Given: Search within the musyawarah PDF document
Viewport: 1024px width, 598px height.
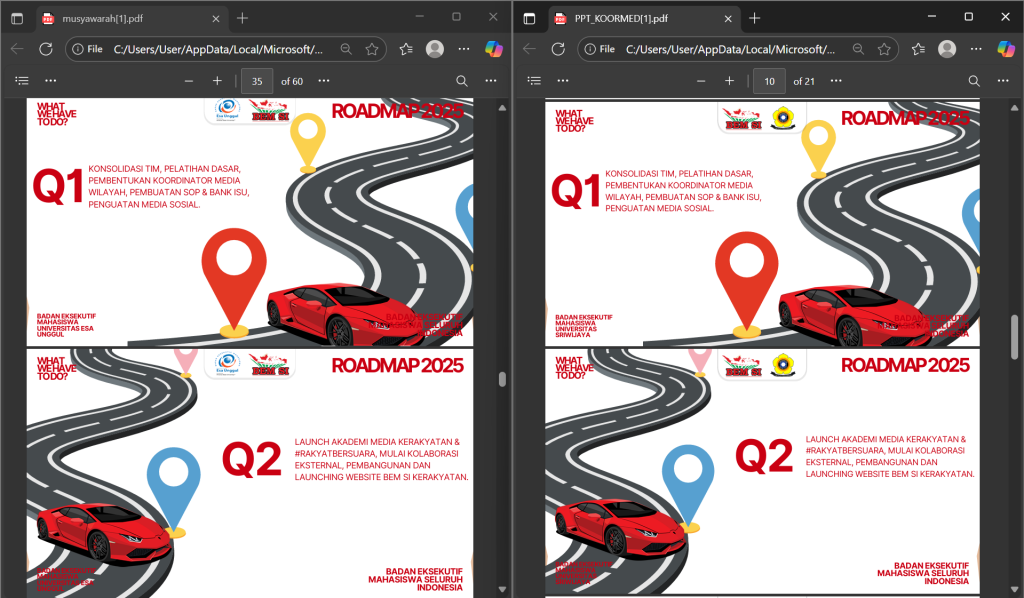Looking at the screenshot, I should click(462, 81).
